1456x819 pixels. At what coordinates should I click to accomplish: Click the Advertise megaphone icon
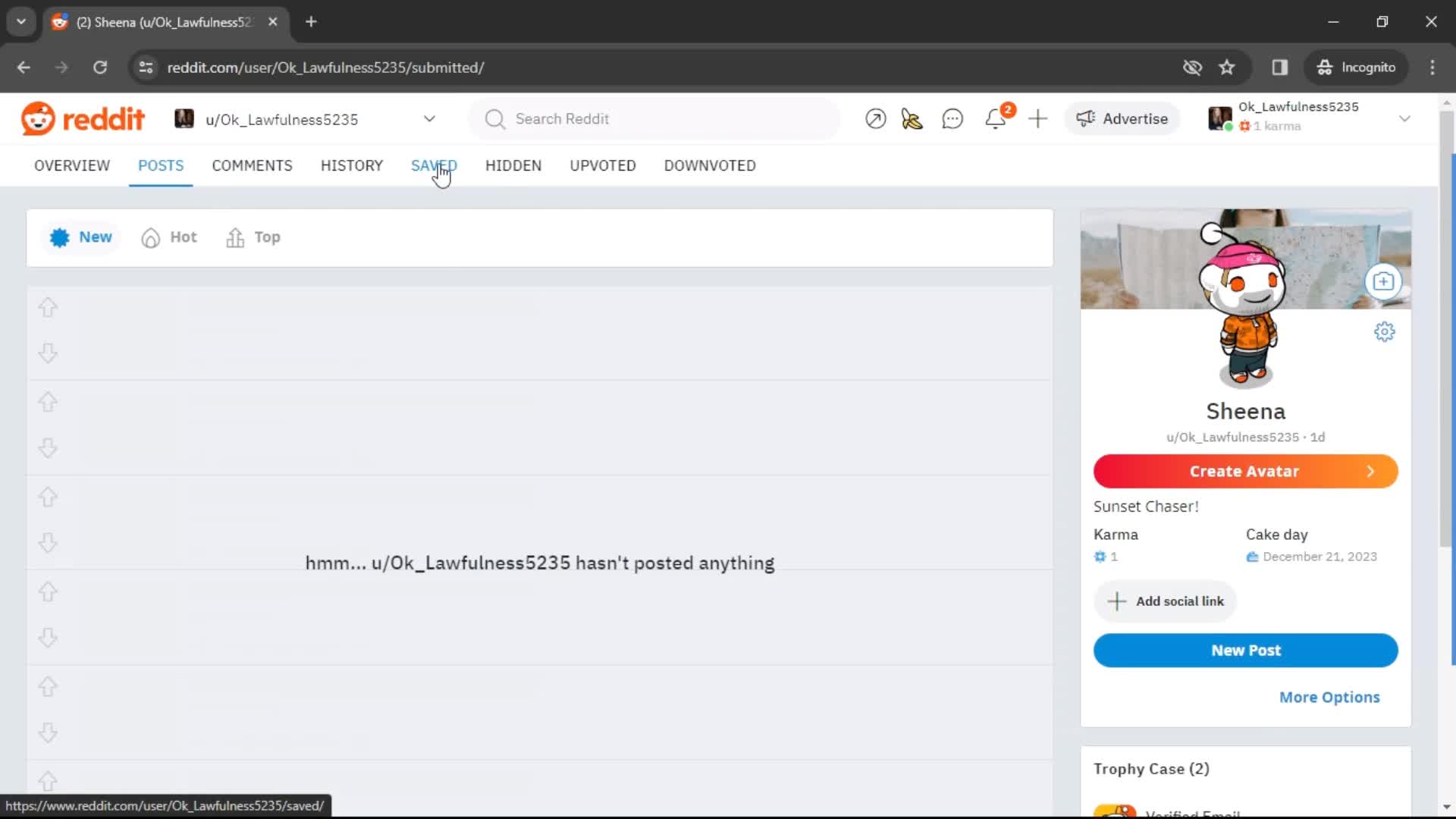[x=1084, y=119]
